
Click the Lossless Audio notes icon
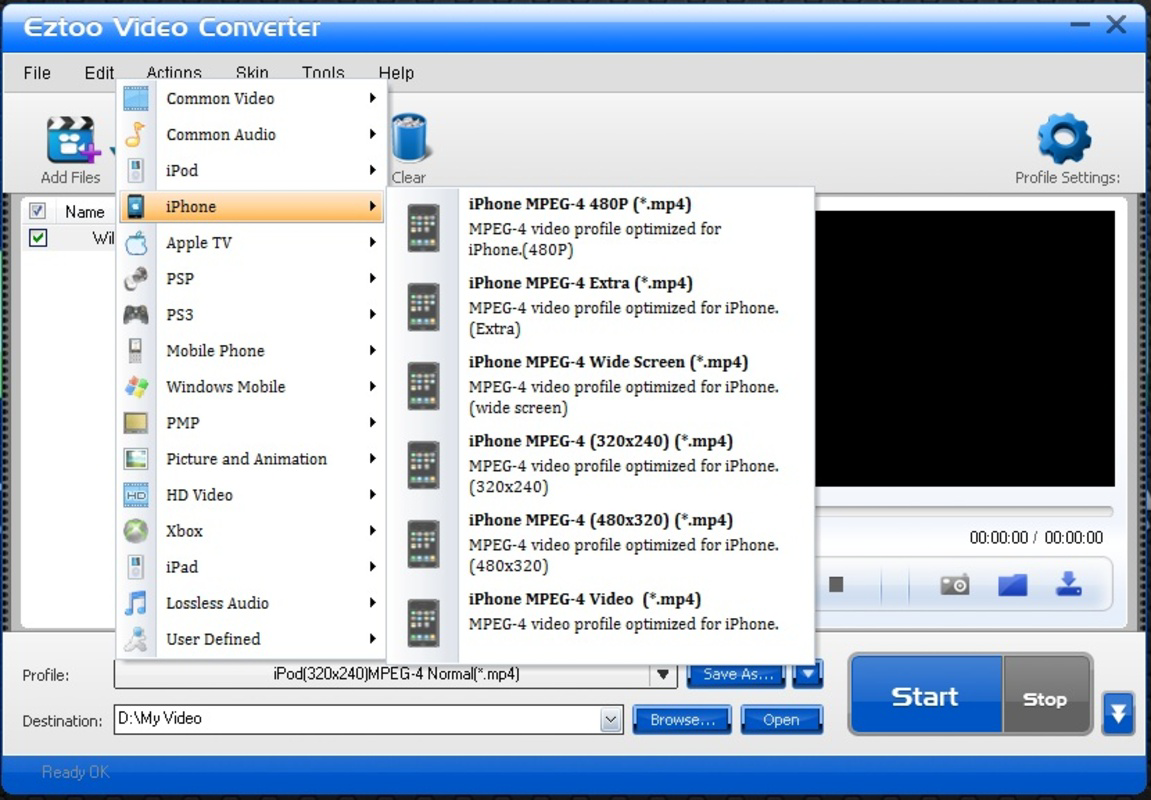[x=136, y=603]
